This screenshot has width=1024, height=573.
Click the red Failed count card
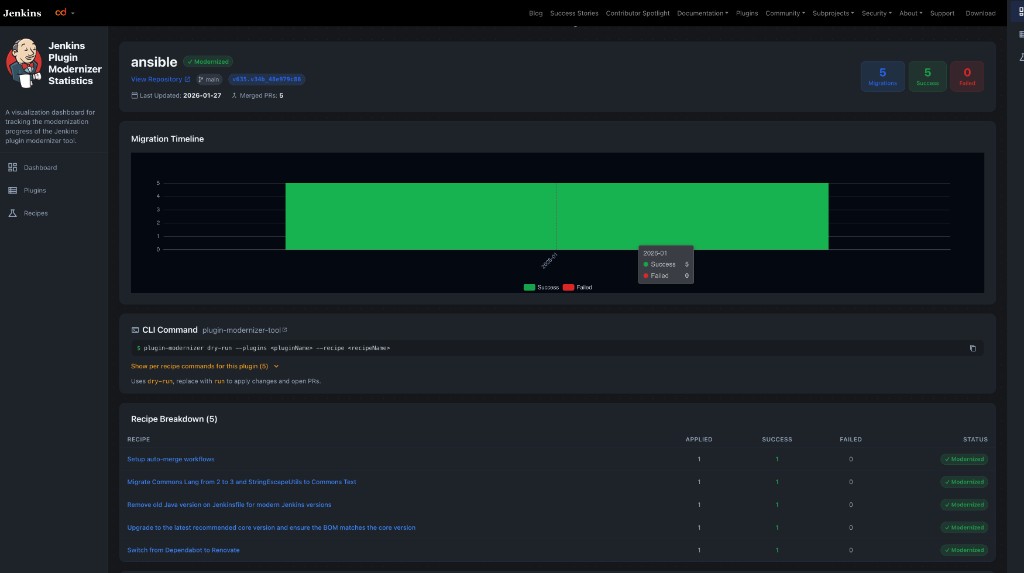967,76
